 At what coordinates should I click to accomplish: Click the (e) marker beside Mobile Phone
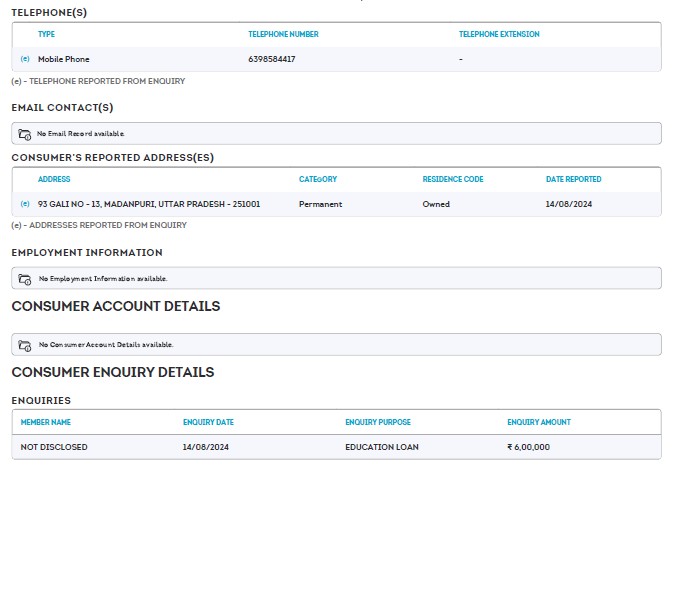point(25,59)
